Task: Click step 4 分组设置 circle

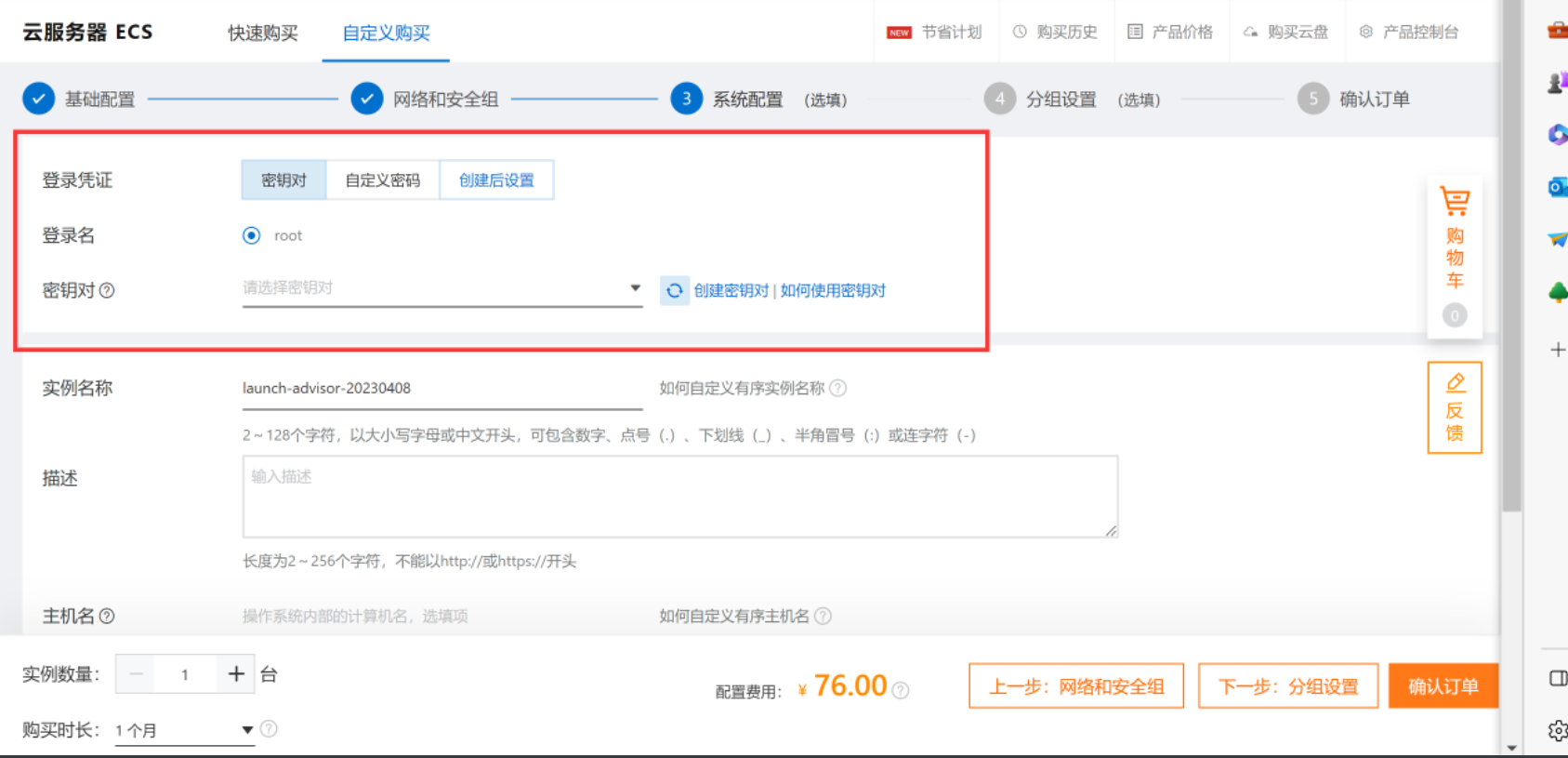Action: tap(1000, 99)
